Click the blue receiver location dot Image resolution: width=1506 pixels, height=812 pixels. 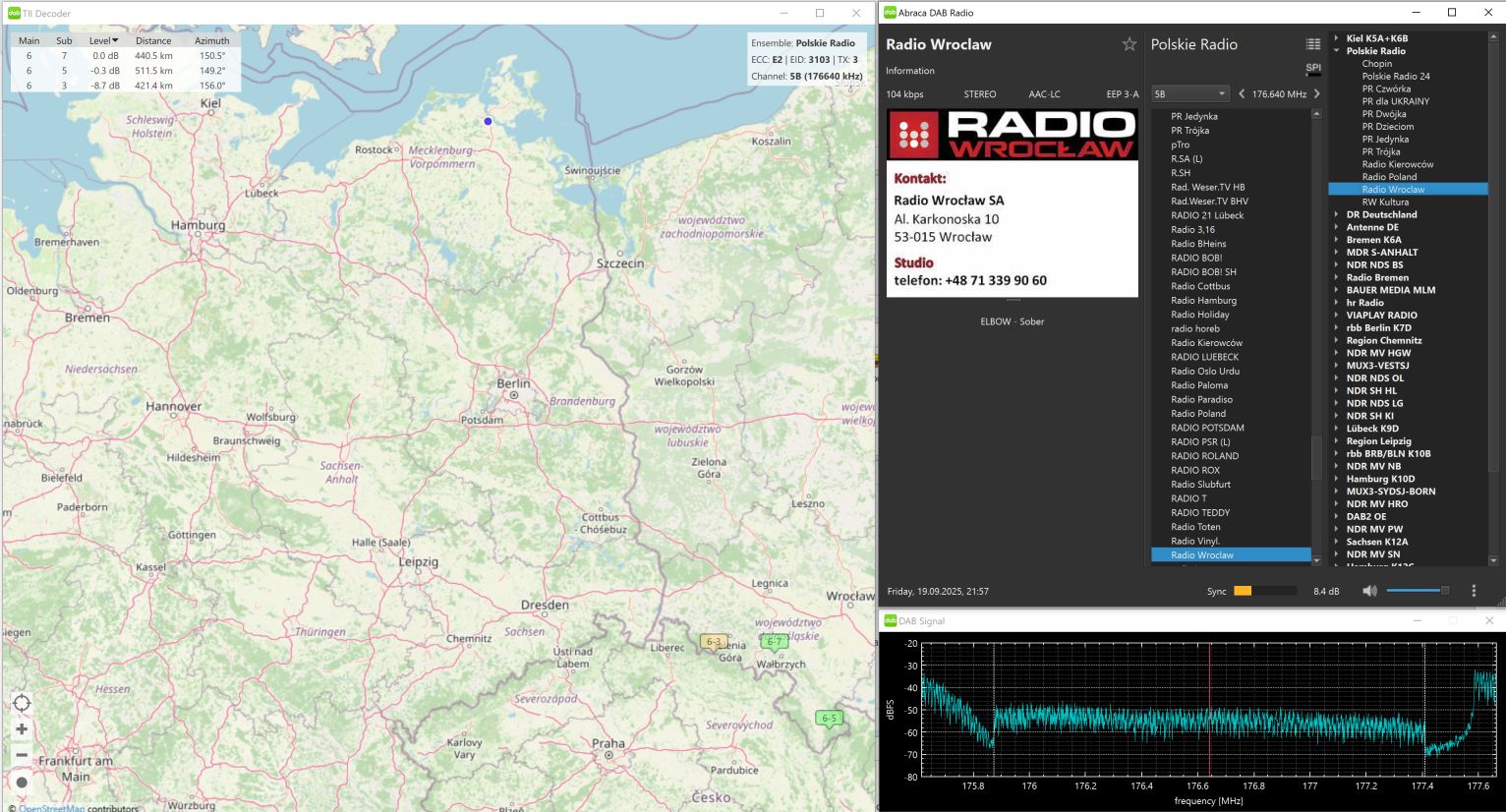point(488,121)
